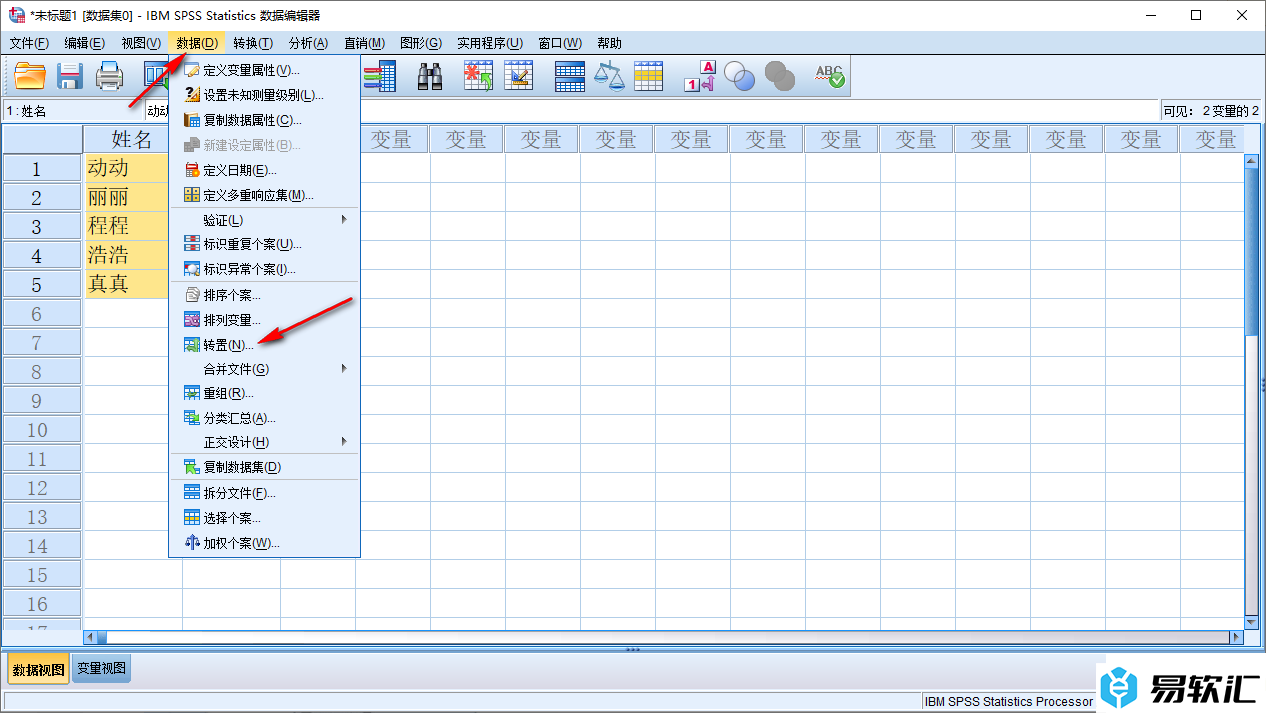The height and width of the screenshot is (713, 1266).
Task: Click the Use Variable Sets circles icon
Action: tap(739, 76)
